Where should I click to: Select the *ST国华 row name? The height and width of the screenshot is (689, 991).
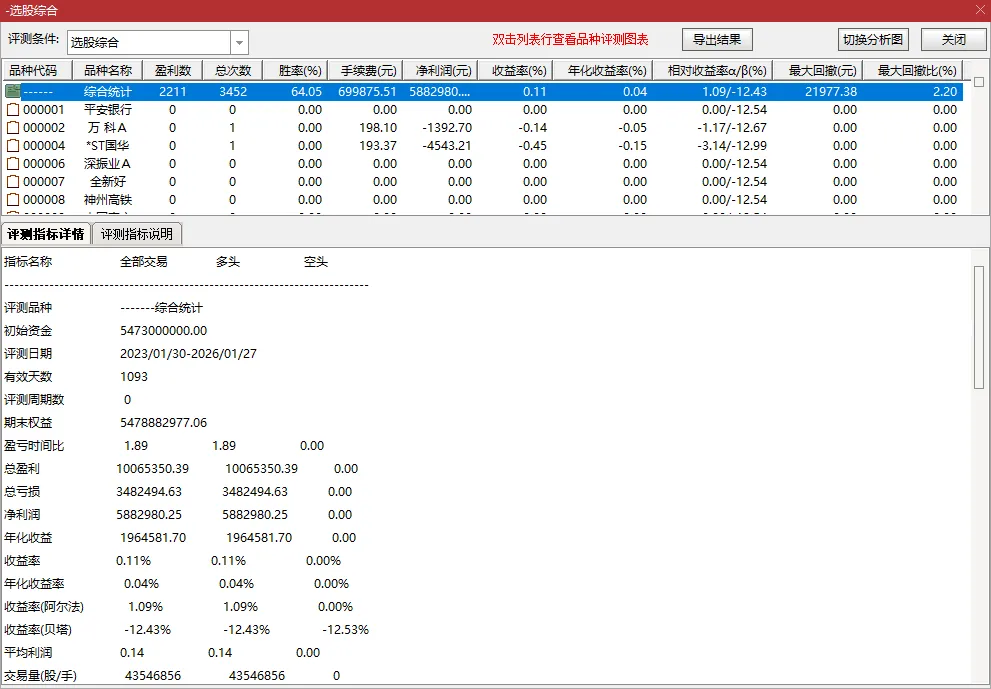[x=108, y=145]
